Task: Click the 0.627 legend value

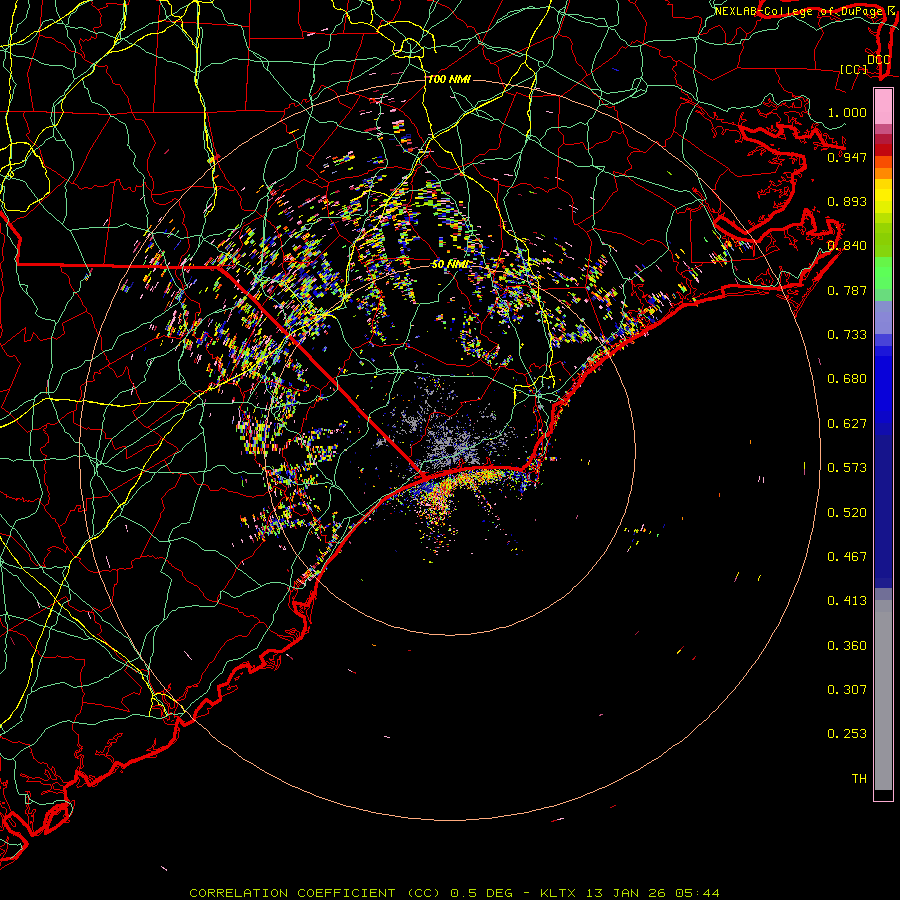Action: pyautogui.click(x=847, y=424)
